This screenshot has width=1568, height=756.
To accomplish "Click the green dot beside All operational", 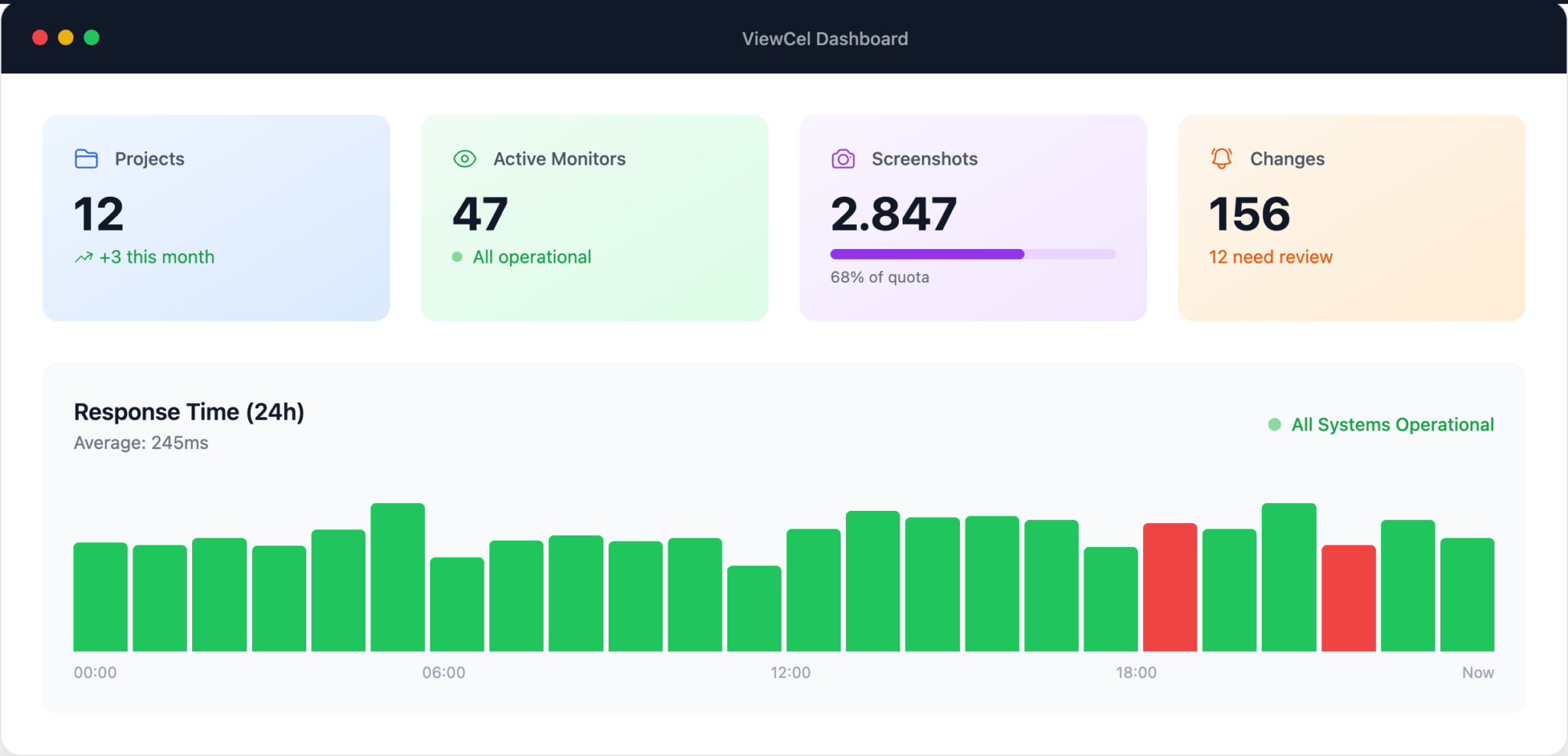I will [x=457, y=257].
